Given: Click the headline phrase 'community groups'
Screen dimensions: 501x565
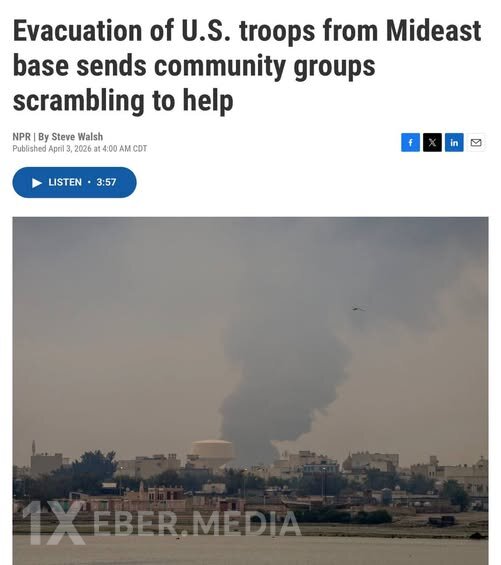Looking at the screenshot, I should tap(265, 67).
